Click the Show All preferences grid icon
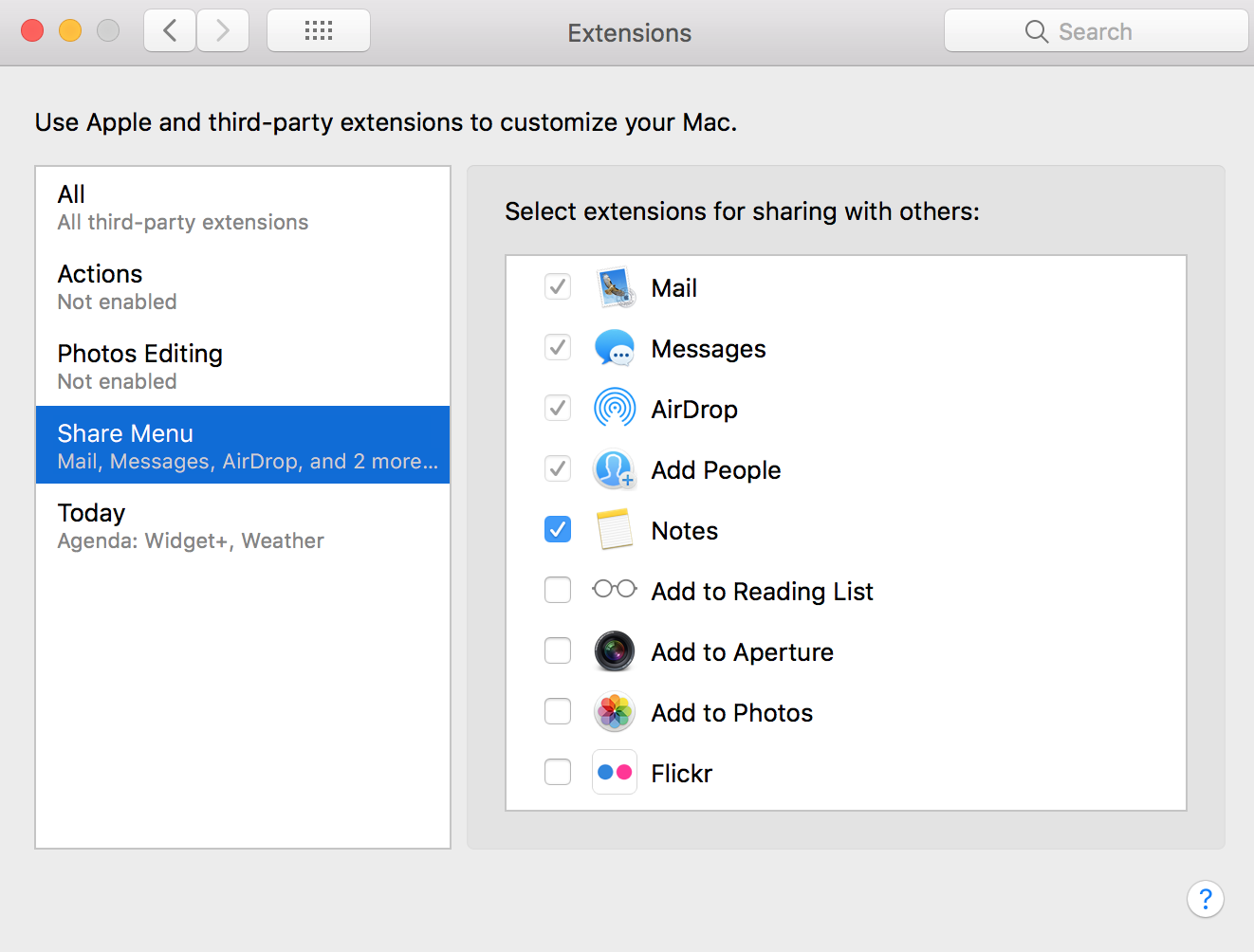Screen dimensions: 1254x952 pos(318,30)
